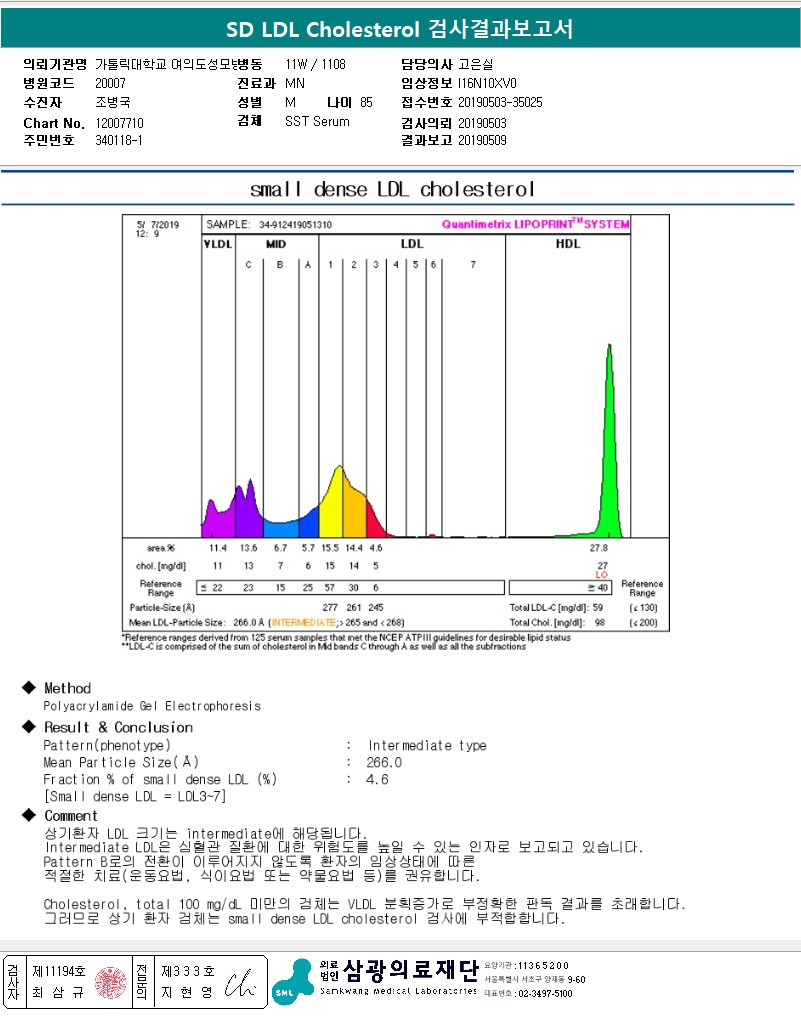Click the HDL column header in the chart
The width and height of the screenshot is (801, 1020).
click(x=567, y=244)
